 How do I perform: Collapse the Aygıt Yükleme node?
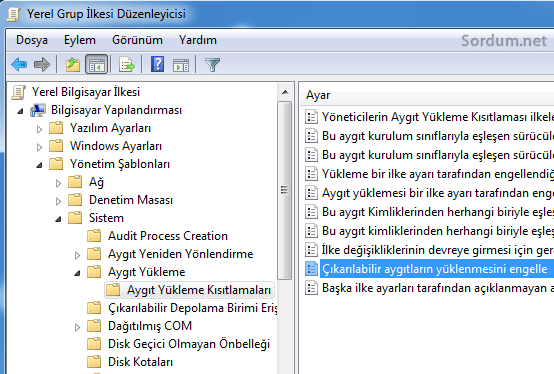point(78,273)
